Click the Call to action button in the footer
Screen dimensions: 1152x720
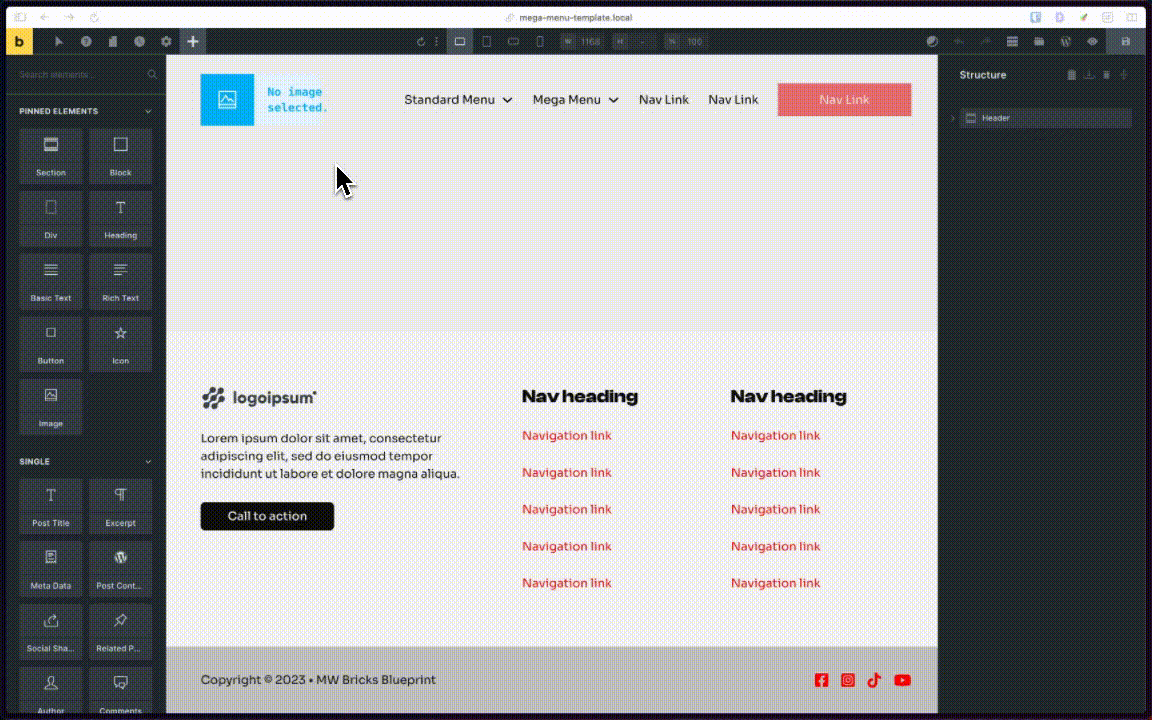(x=267, y=516)
